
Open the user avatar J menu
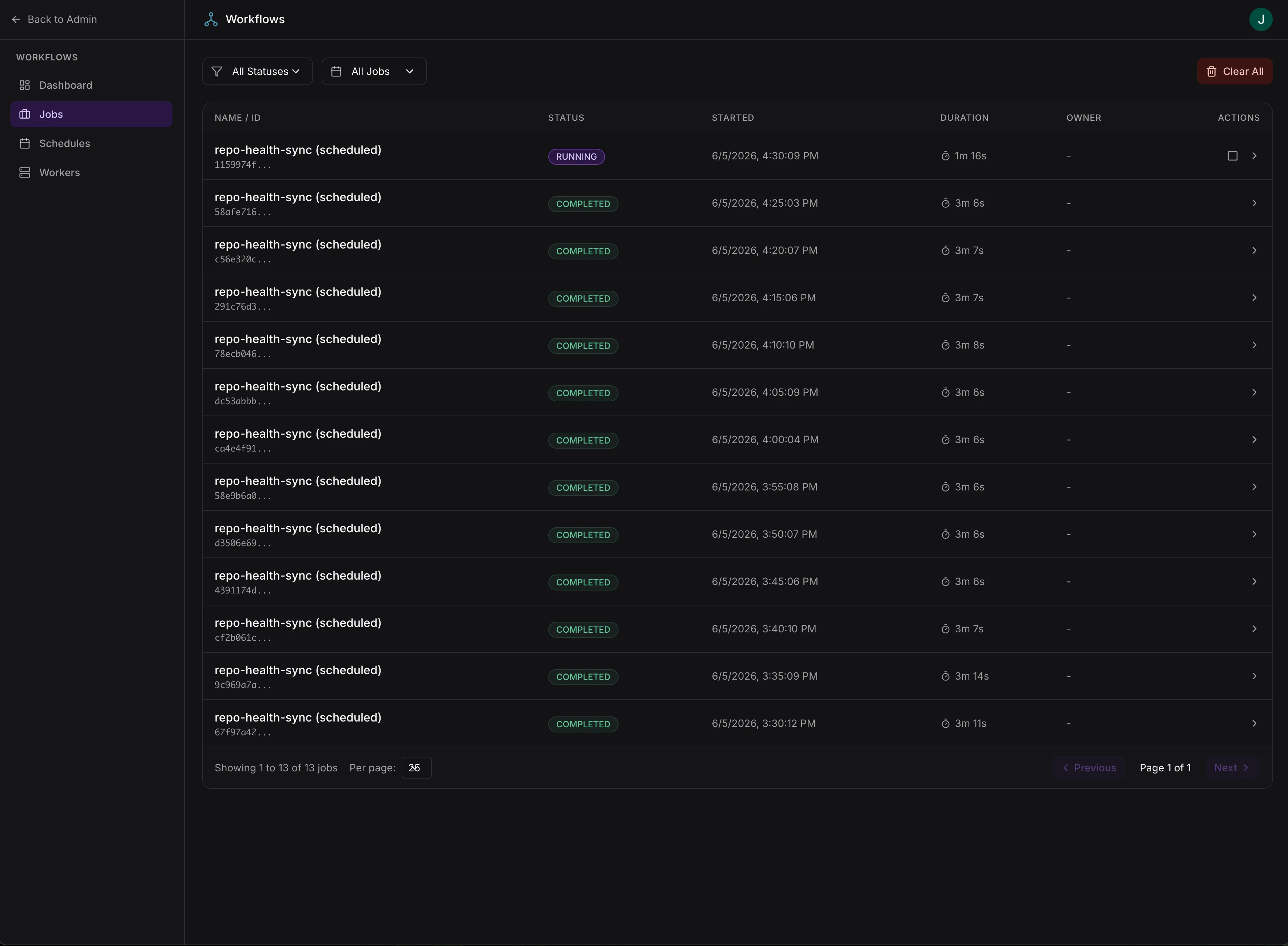tap(1260, 20)
